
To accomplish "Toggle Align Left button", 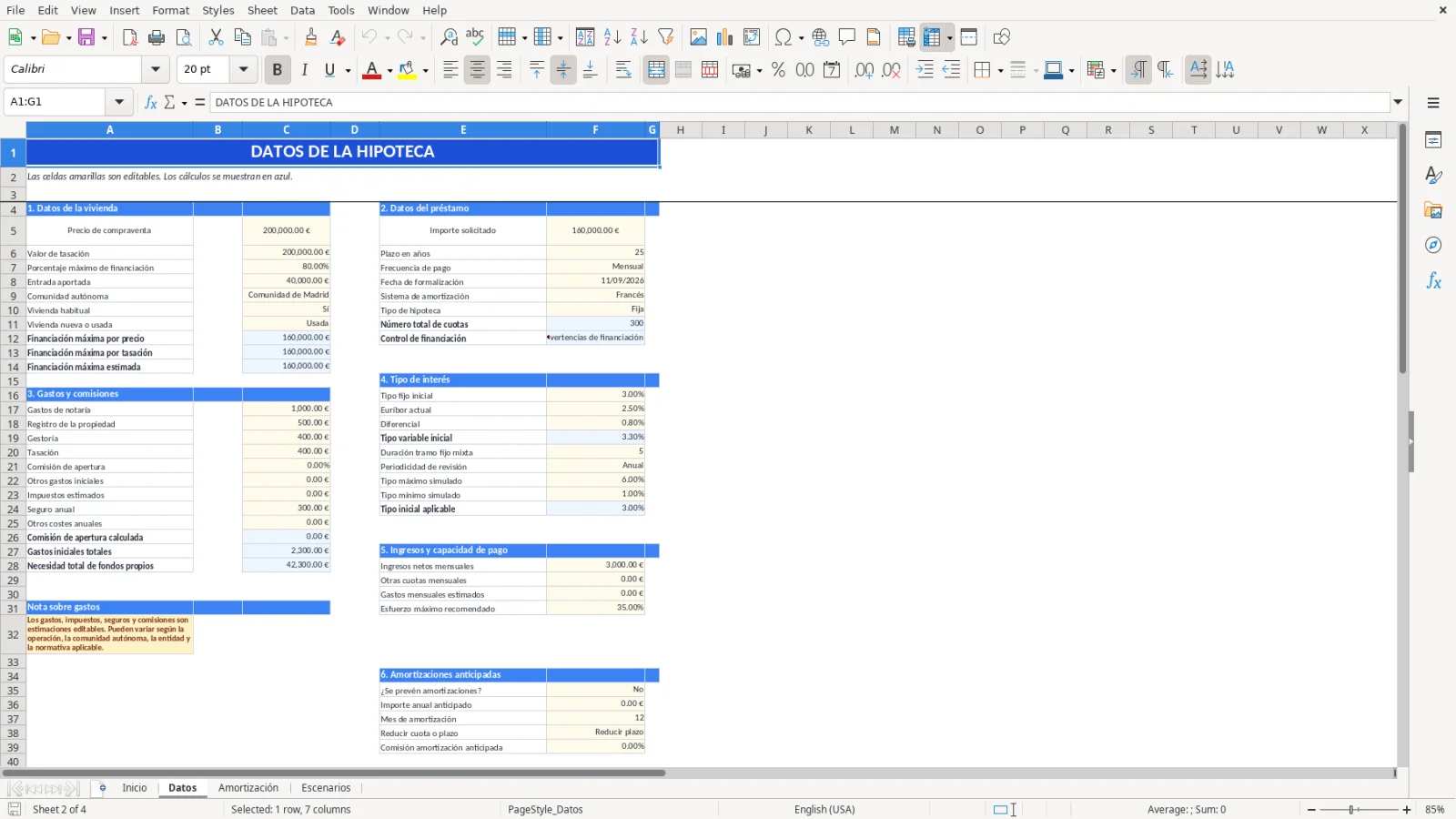I will (450, 70).
